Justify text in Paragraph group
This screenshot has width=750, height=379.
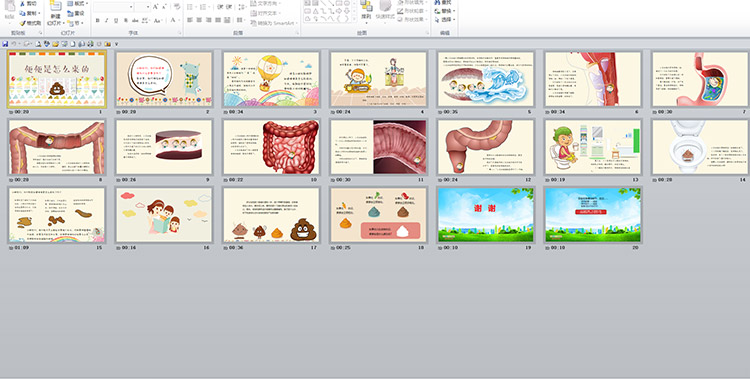[218, 20]
